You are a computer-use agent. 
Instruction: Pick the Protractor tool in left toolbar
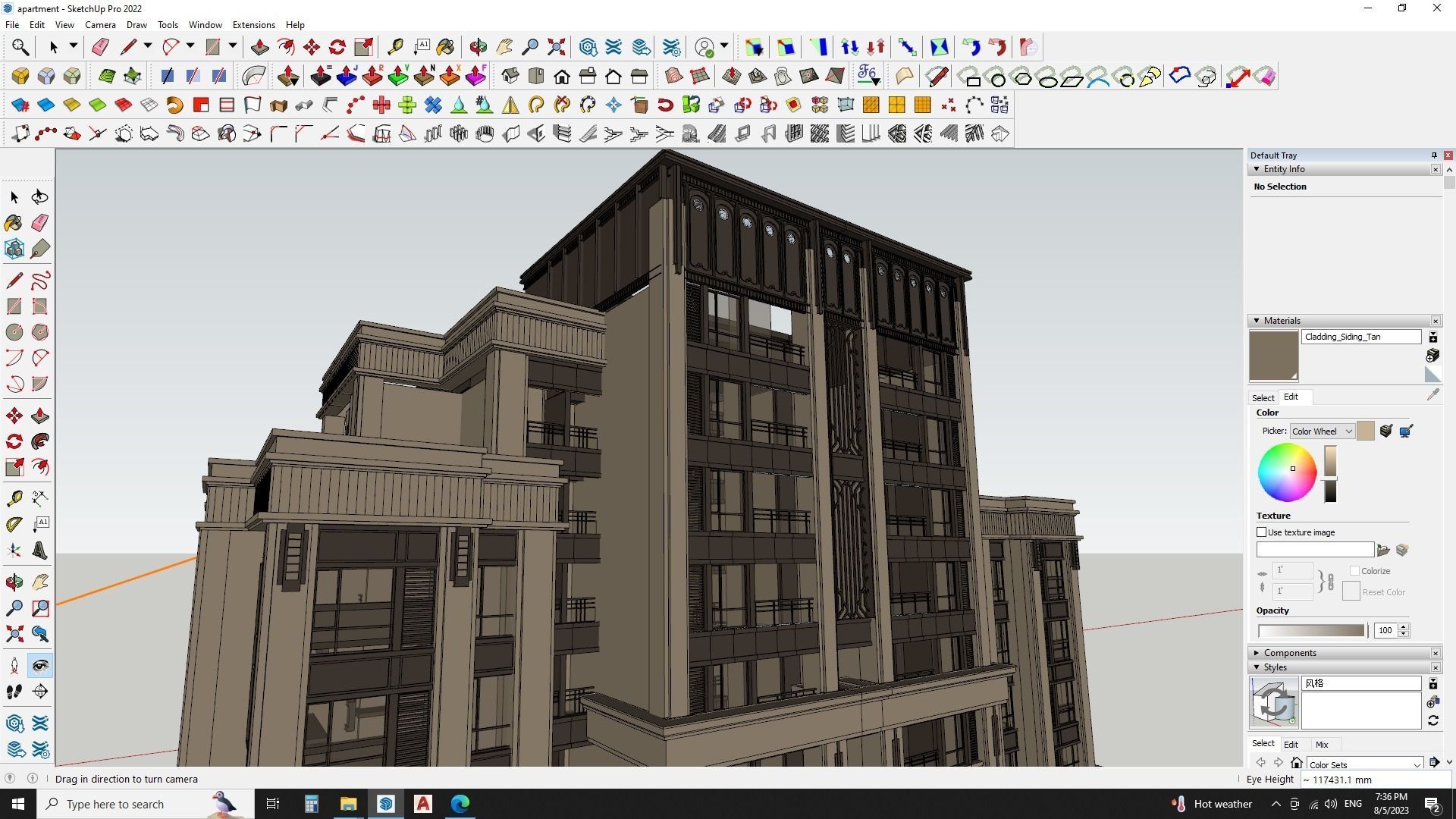point(14,524)
